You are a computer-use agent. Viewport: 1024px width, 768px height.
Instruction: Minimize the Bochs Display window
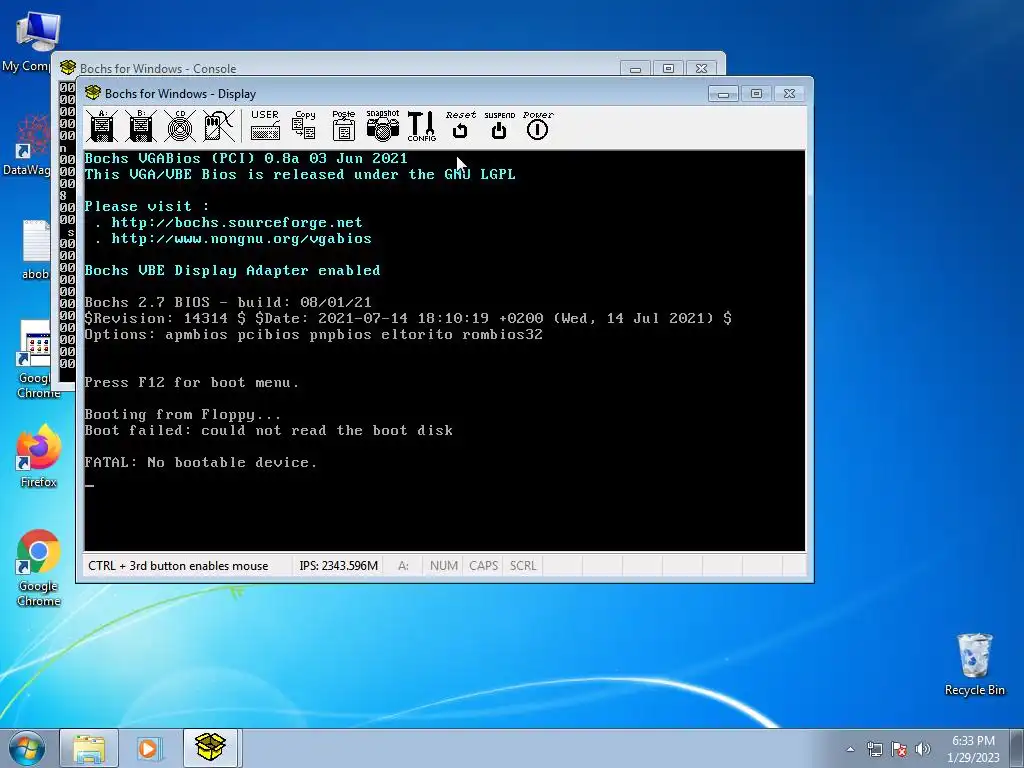click(x=723, y=94)
